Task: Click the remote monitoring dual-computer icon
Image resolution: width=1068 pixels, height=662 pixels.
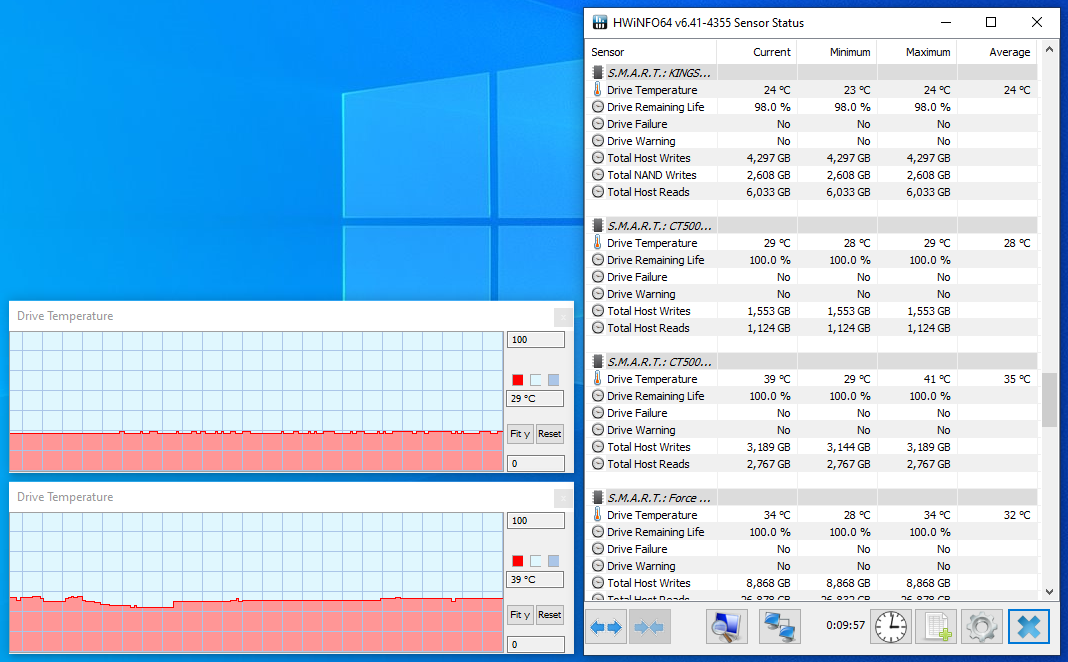Action: 779,627
